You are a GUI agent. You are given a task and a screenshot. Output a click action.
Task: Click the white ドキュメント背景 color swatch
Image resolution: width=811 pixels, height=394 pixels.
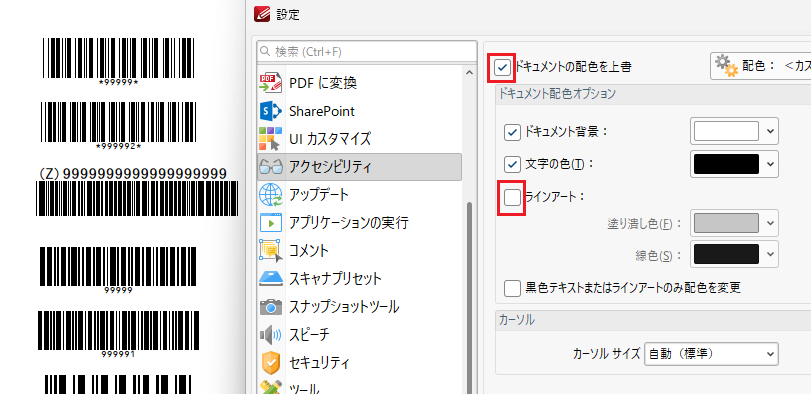[x=726, y=131]
